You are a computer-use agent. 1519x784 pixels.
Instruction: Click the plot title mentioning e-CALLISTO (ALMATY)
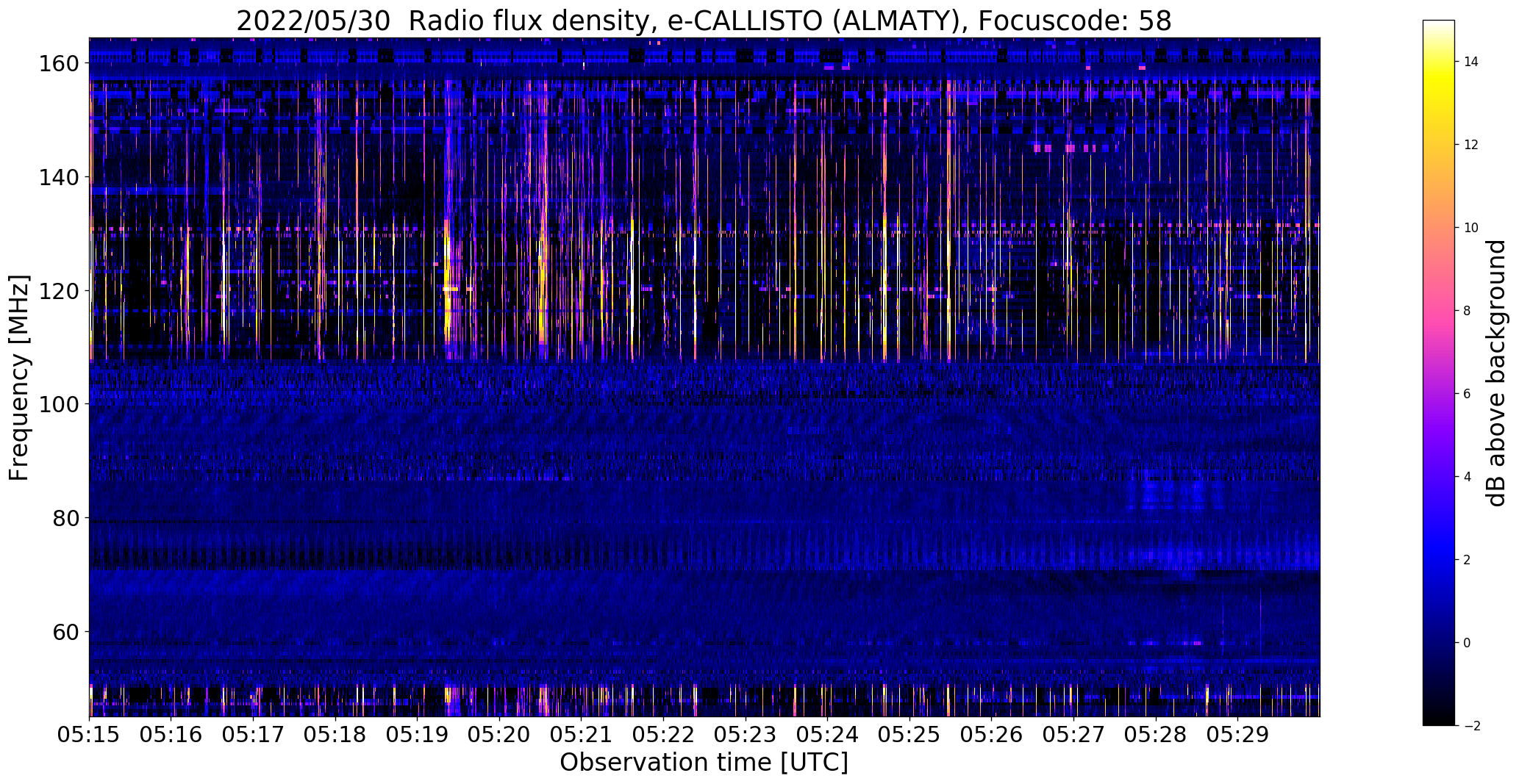click(x=704, y=21)
